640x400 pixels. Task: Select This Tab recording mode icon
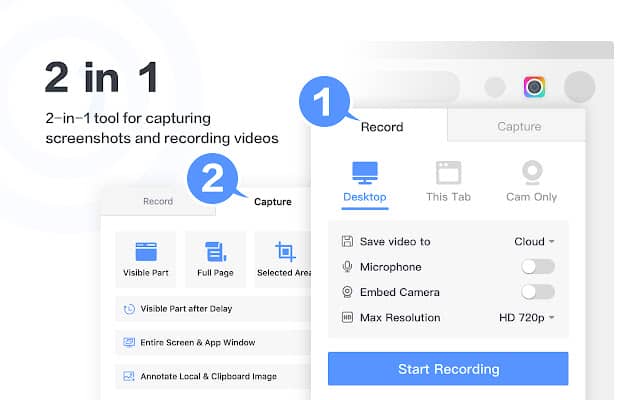pyautogui.click(x=450, y=174)
